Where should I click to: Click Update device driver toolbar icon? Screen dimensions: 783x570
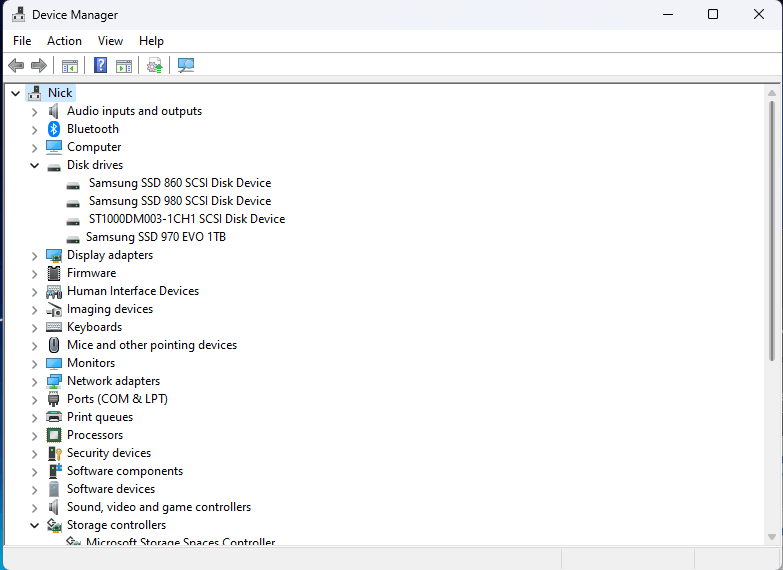154,65
